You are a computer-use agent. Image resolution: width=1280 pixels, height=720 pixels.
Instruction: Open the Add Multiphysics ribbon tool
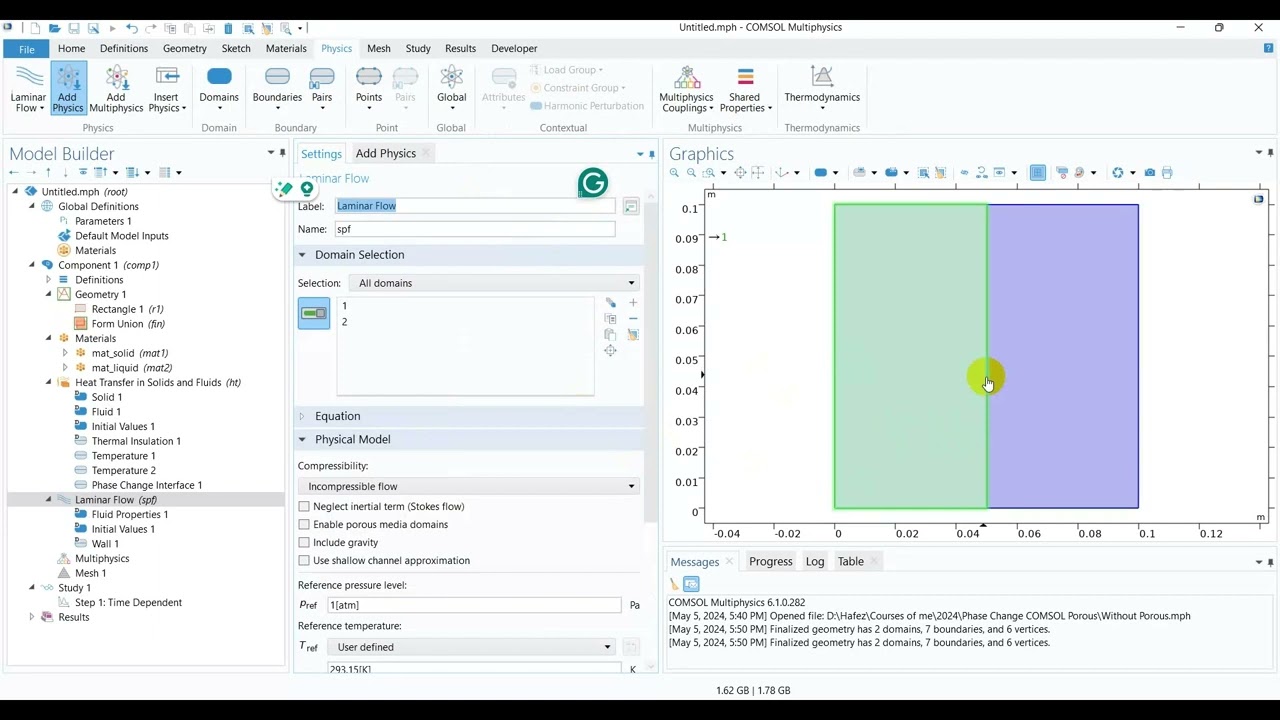pyautogui.click(x=116, y=89)
